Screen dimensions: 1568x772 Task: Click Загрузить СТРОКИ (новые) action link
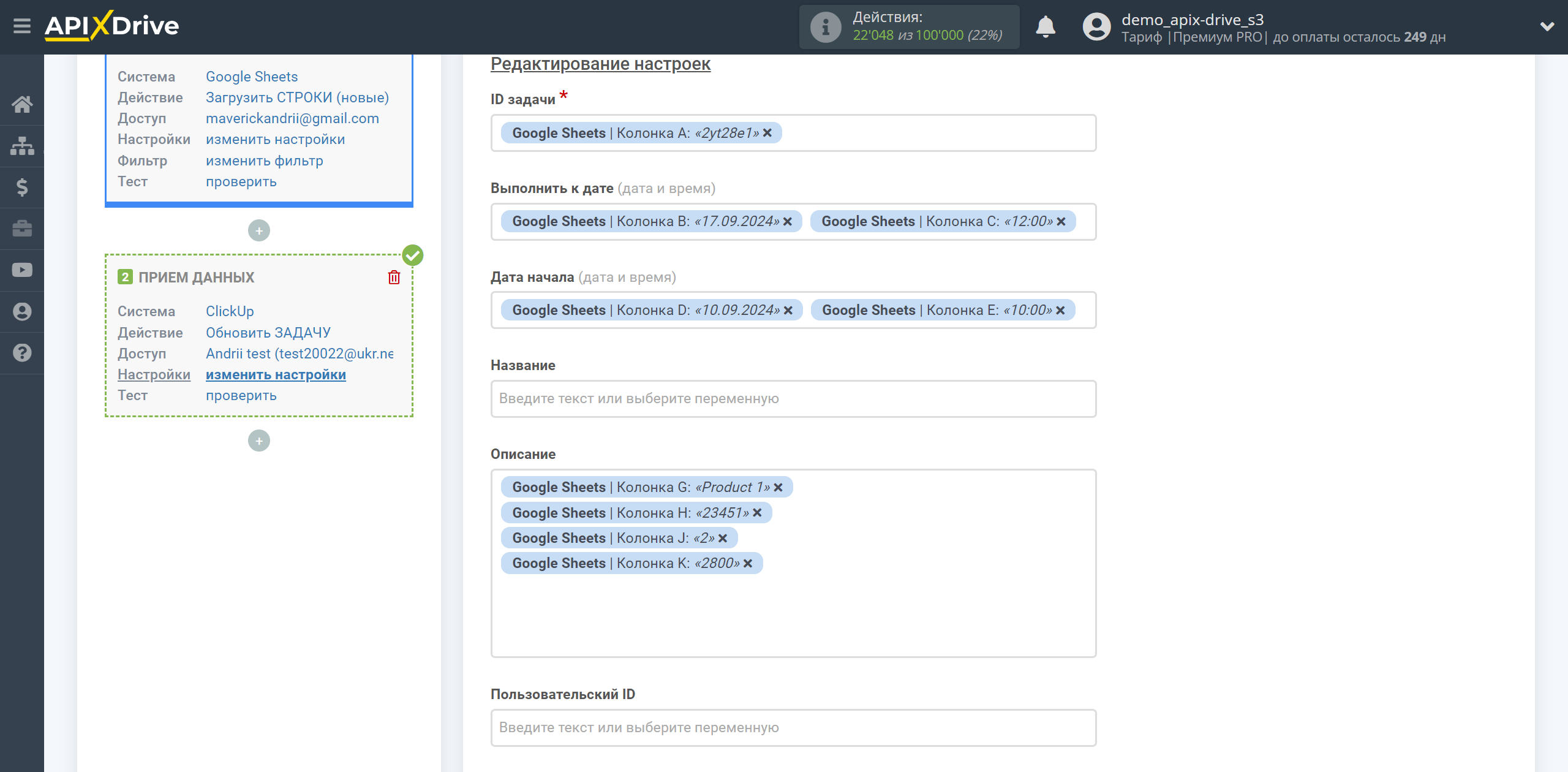point(297,97)
